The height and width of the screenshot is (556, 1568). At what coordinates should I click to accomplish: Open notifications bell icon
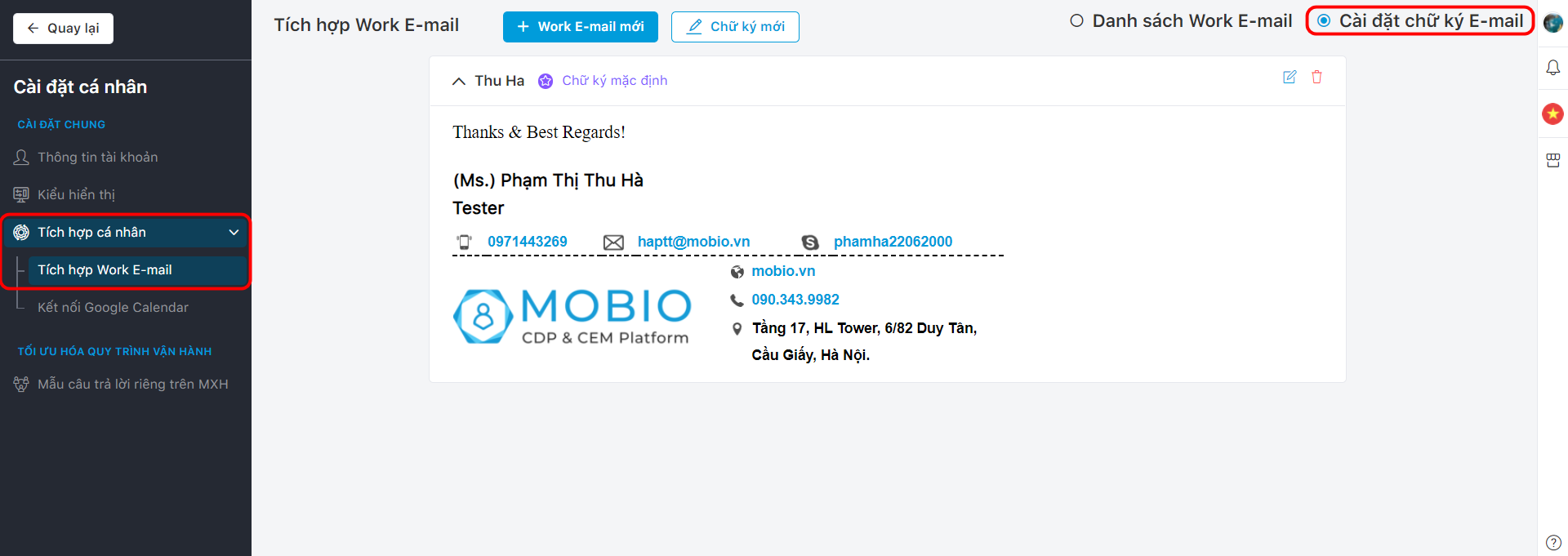(x=1552, y=68)
